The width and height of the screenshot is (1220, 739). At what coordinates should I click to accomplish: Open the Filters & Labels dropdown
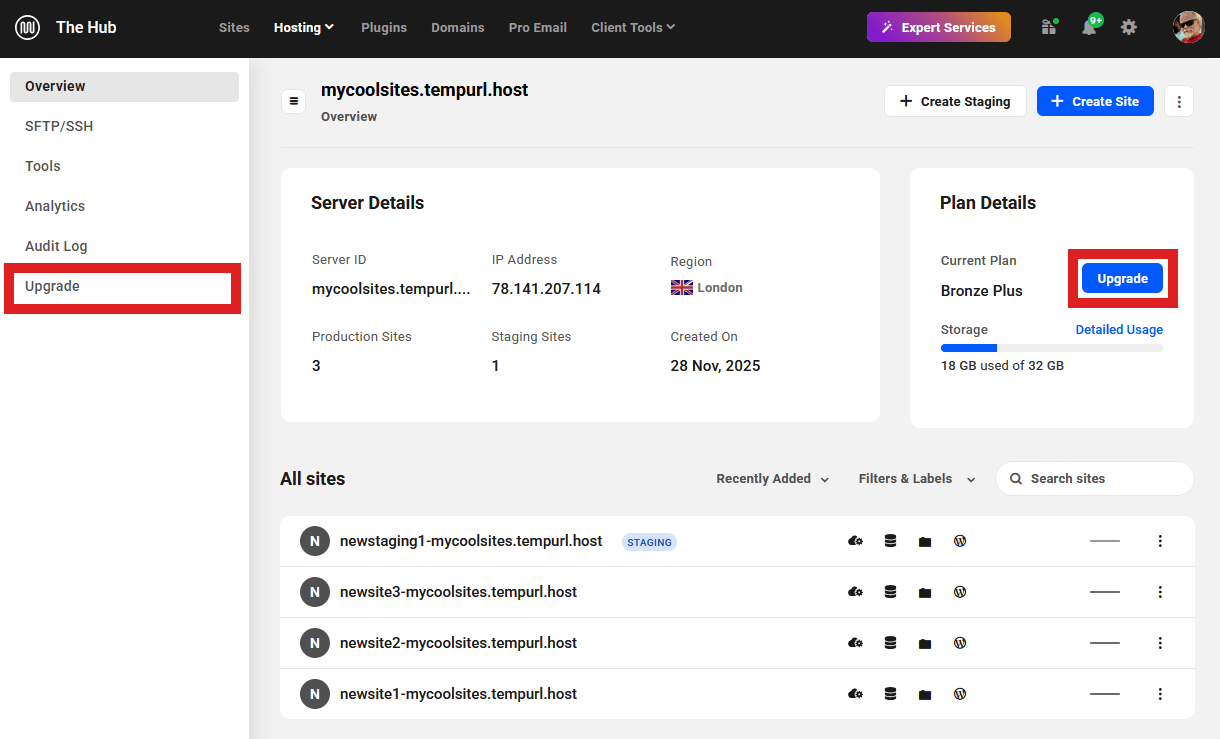pyautogui.click(x=917, y=479)
